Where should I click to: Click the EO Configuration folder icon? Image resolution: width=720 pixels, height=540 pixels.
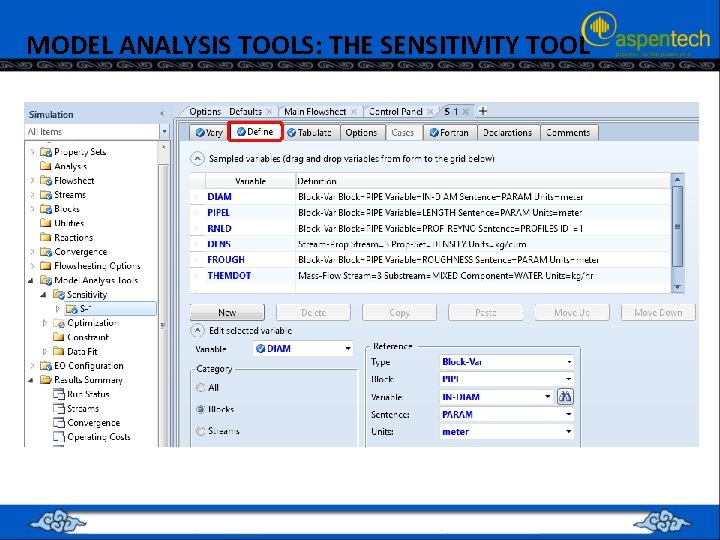45,366
